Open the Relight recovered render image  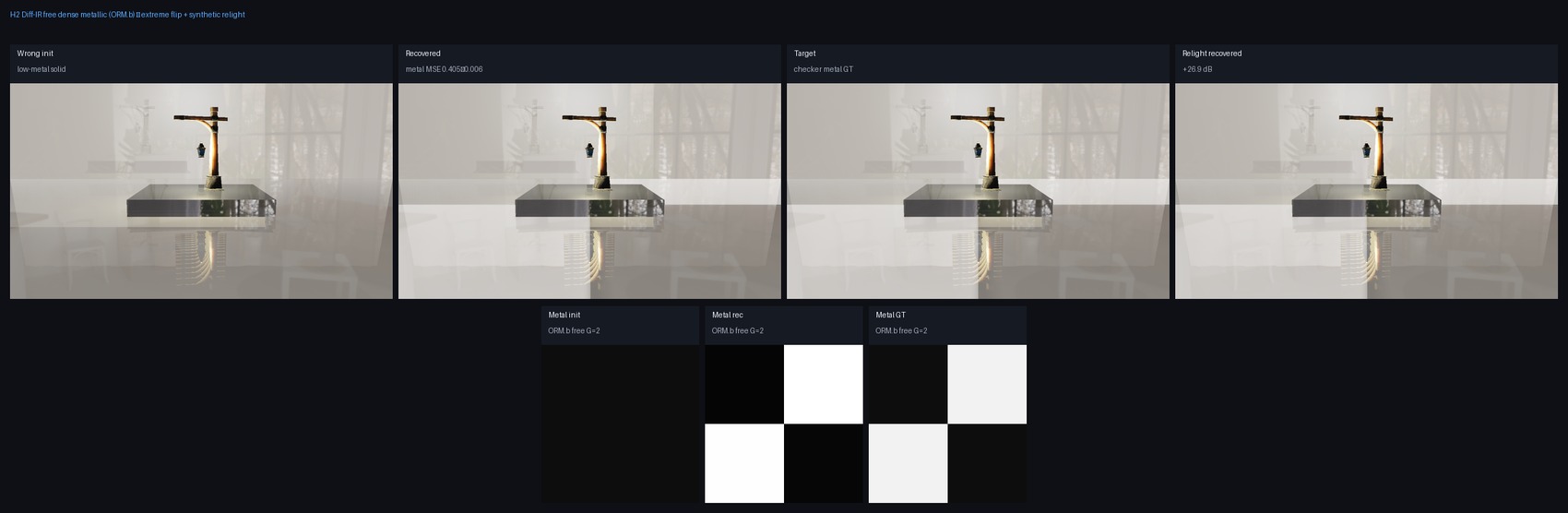[x=1366, y=191]
